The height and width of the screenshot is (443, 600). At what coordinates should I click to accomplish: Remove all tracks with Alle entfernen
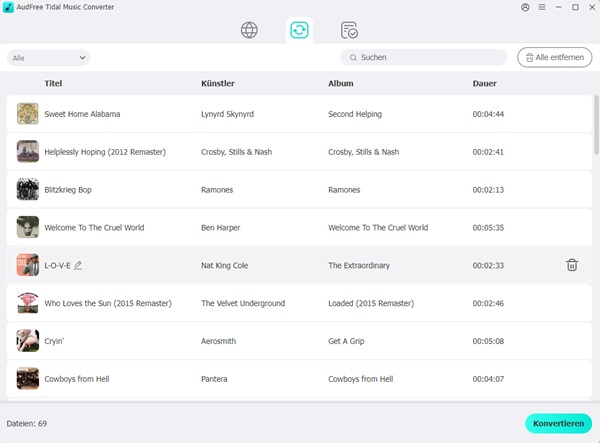point(555,57)
